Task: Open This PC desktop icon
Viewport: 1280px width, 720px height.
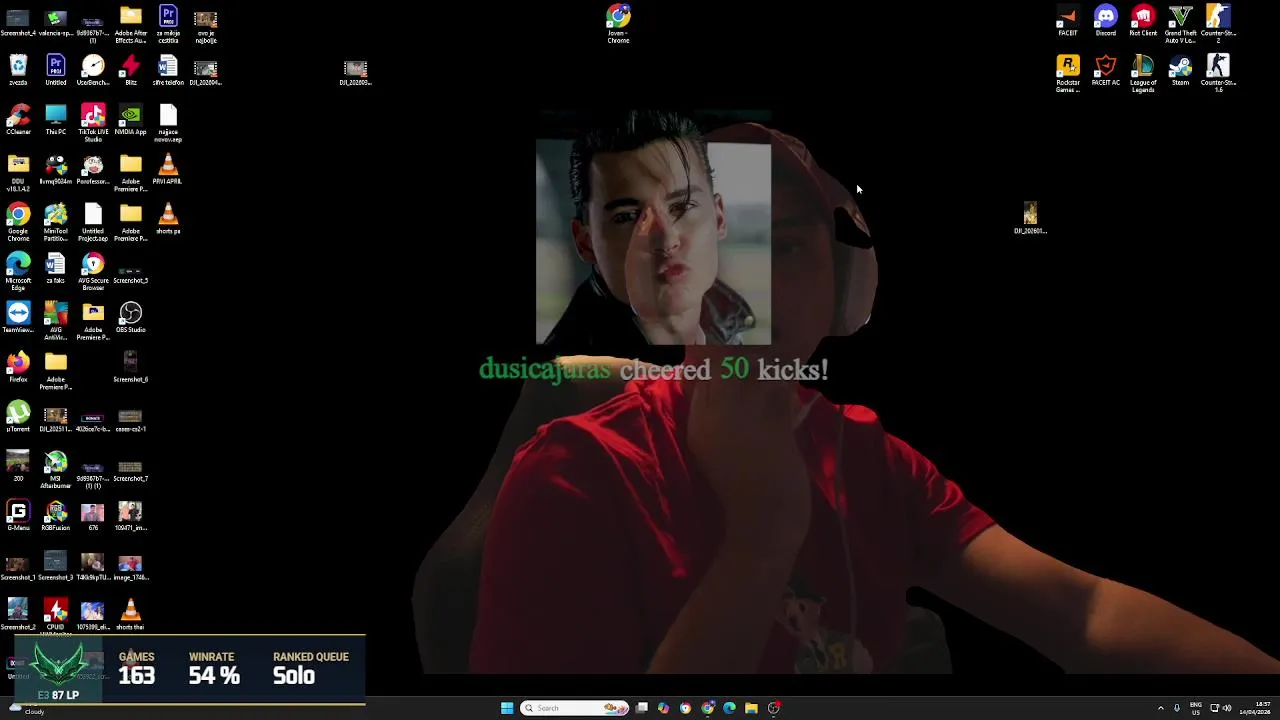Action: coord(55,119)
